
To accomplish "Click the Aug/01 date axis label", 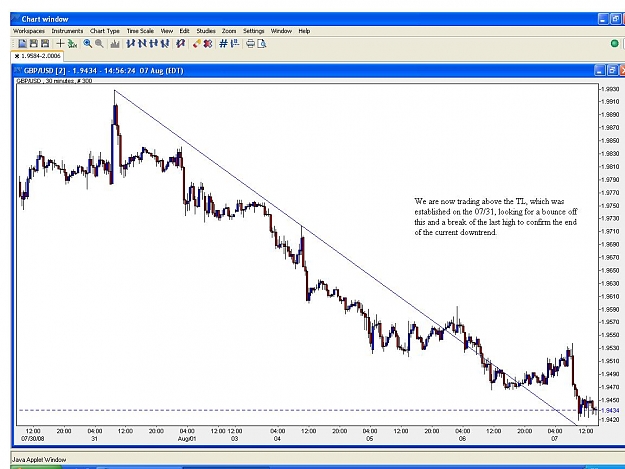I will click(187, 439).
